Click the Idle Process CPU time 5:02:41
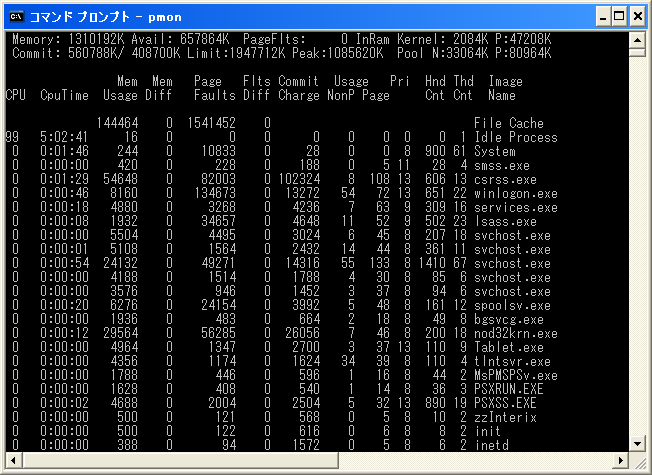 (64, 137)
